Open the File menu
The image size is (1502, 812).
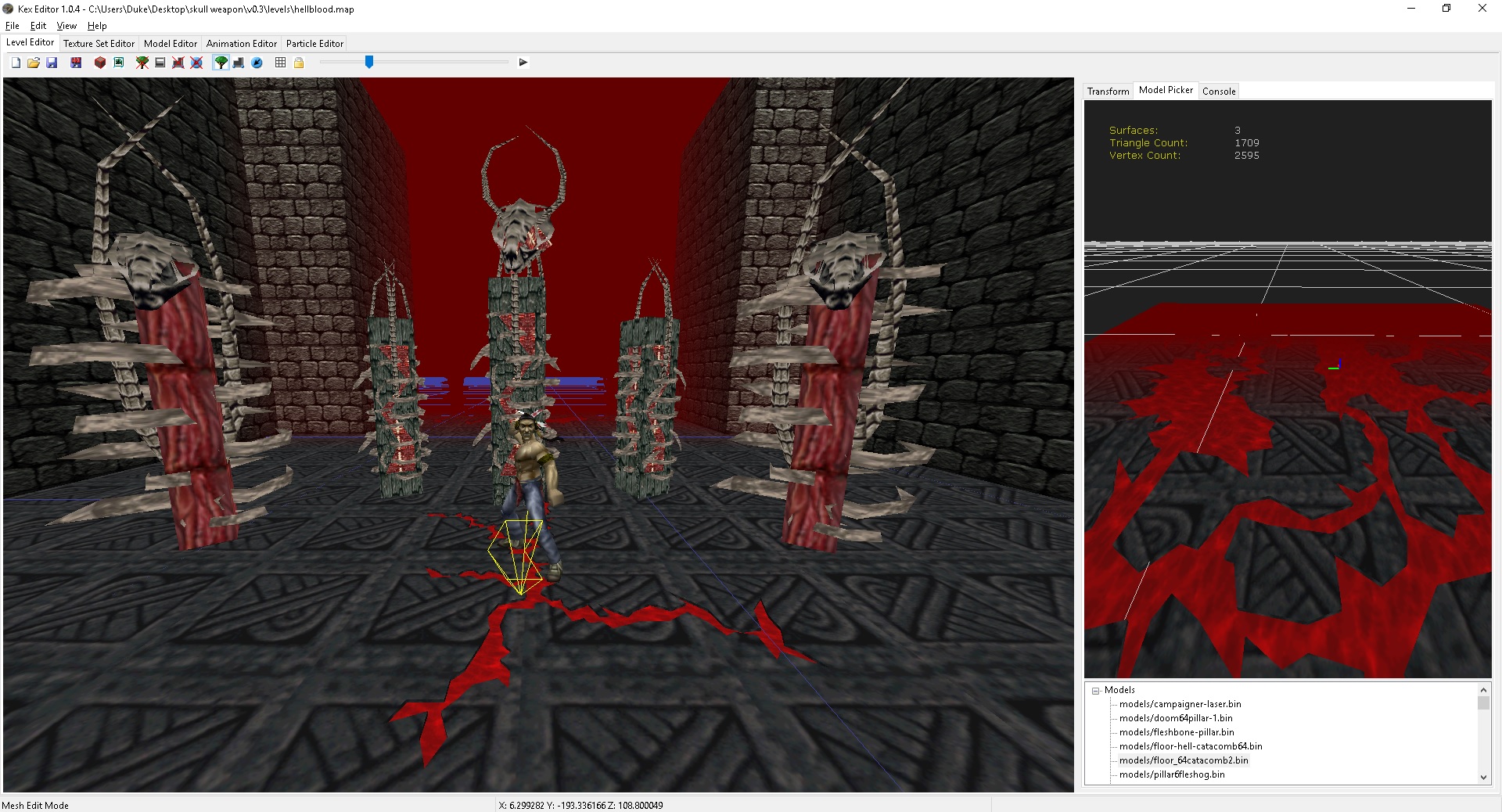coord(13,26)
